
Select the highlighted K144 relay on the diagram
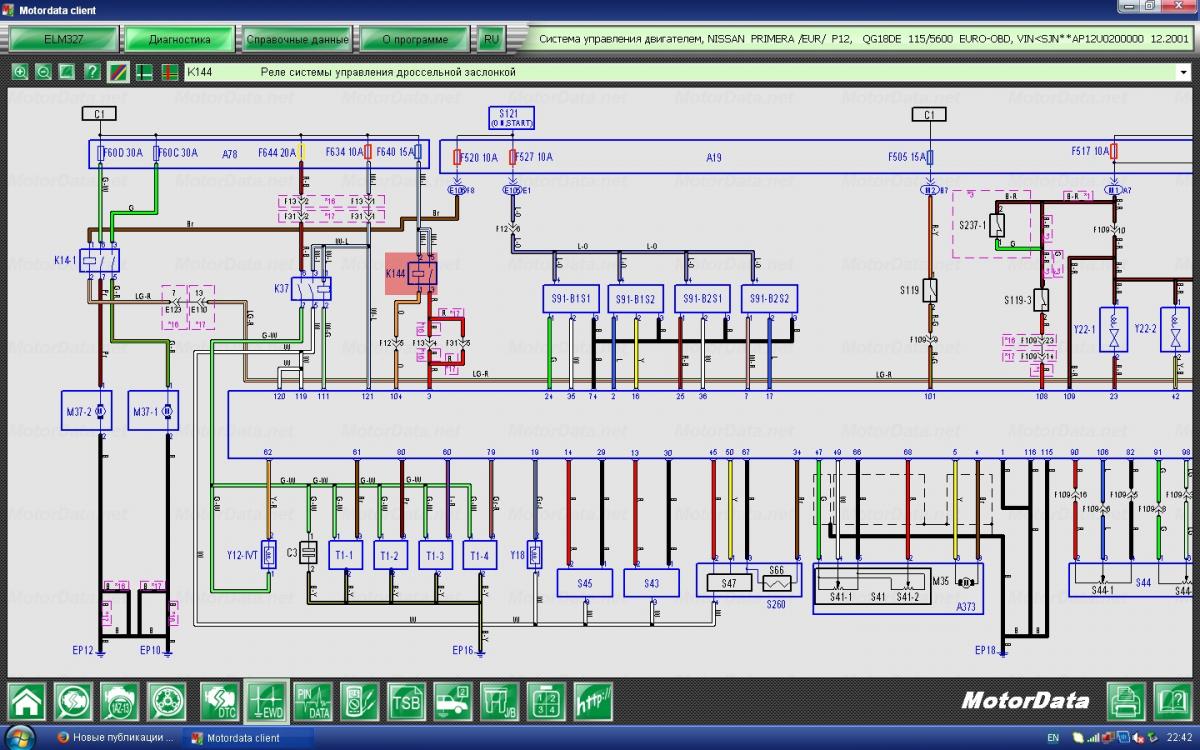tap(411, 272)
